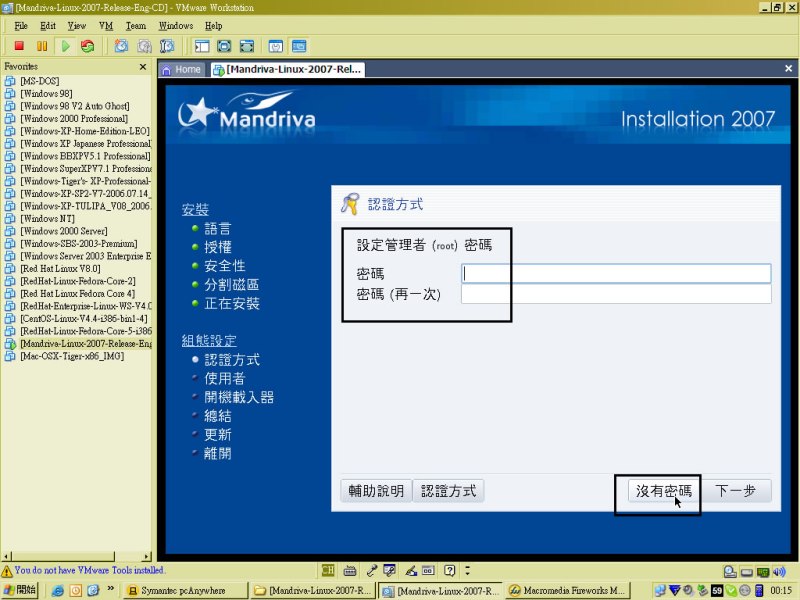Click the 密碼 (再一次) confirm password field
Image resolution: width=800 pixels, height=600 pixels.
(616, 294)
